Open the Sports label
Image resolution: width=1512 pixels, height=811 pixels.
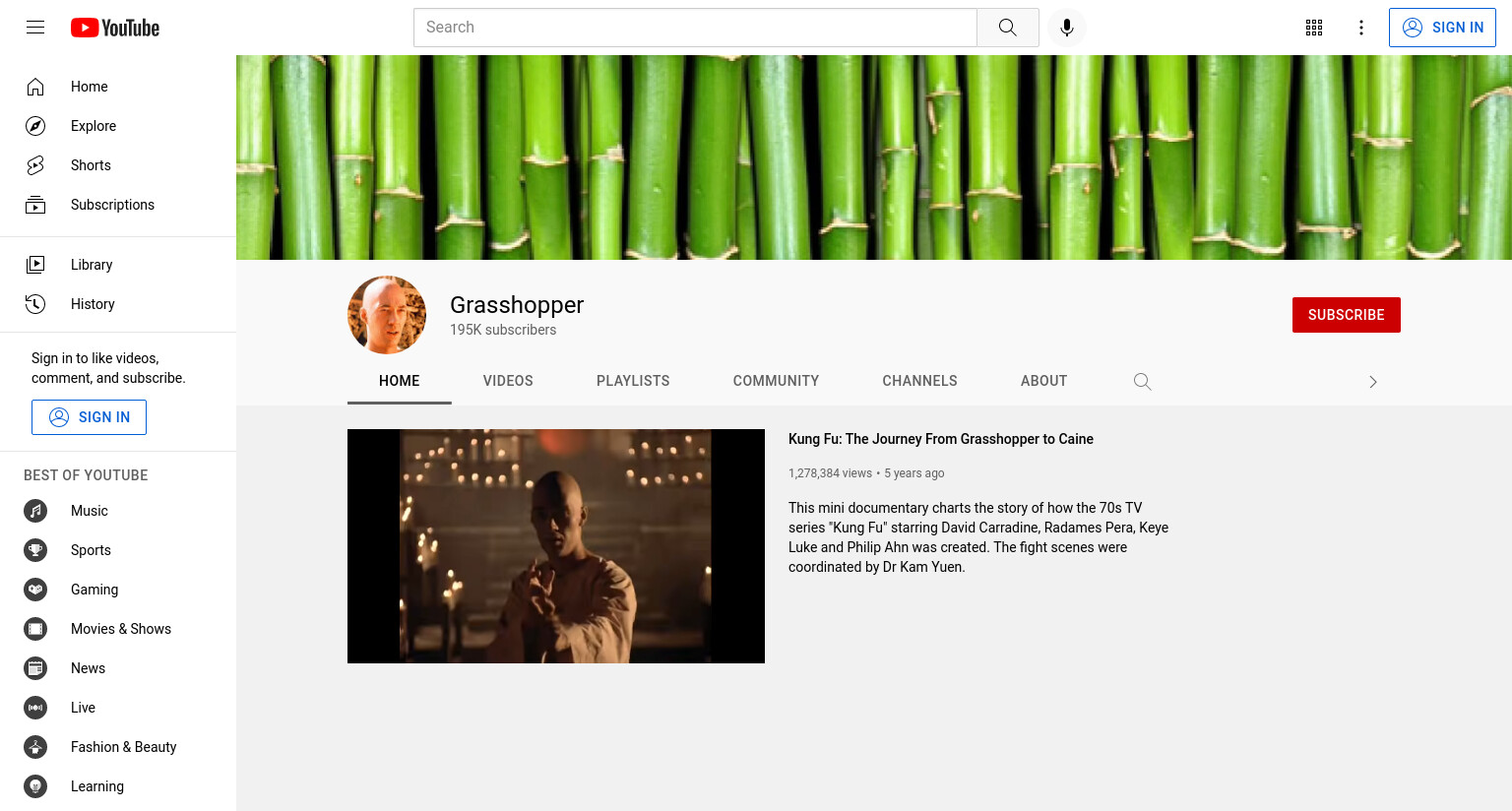click(x=91, y=550)
